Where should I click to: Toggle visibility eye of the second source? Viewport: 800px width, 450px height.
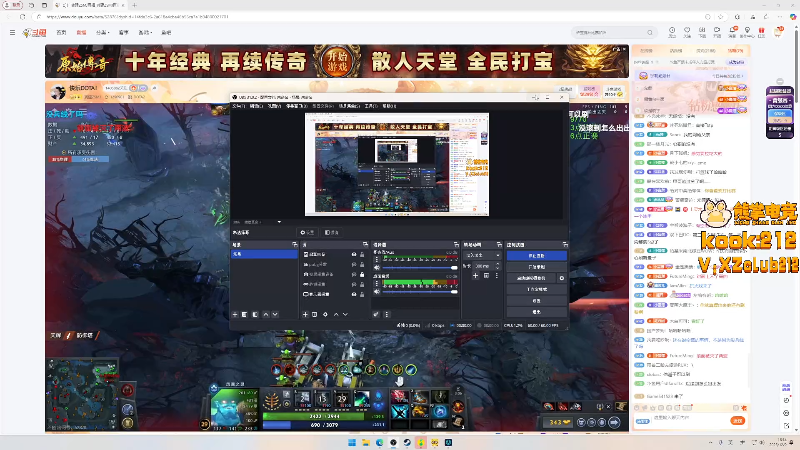click(354, 264)
